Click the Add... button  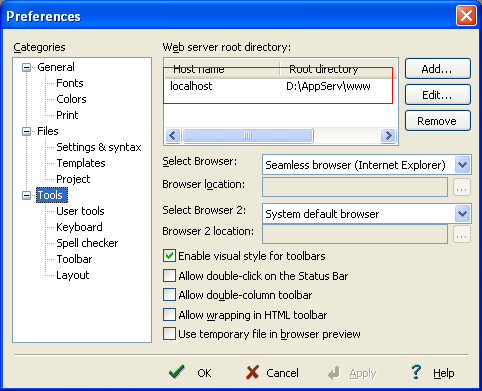(x=438, y=69)
